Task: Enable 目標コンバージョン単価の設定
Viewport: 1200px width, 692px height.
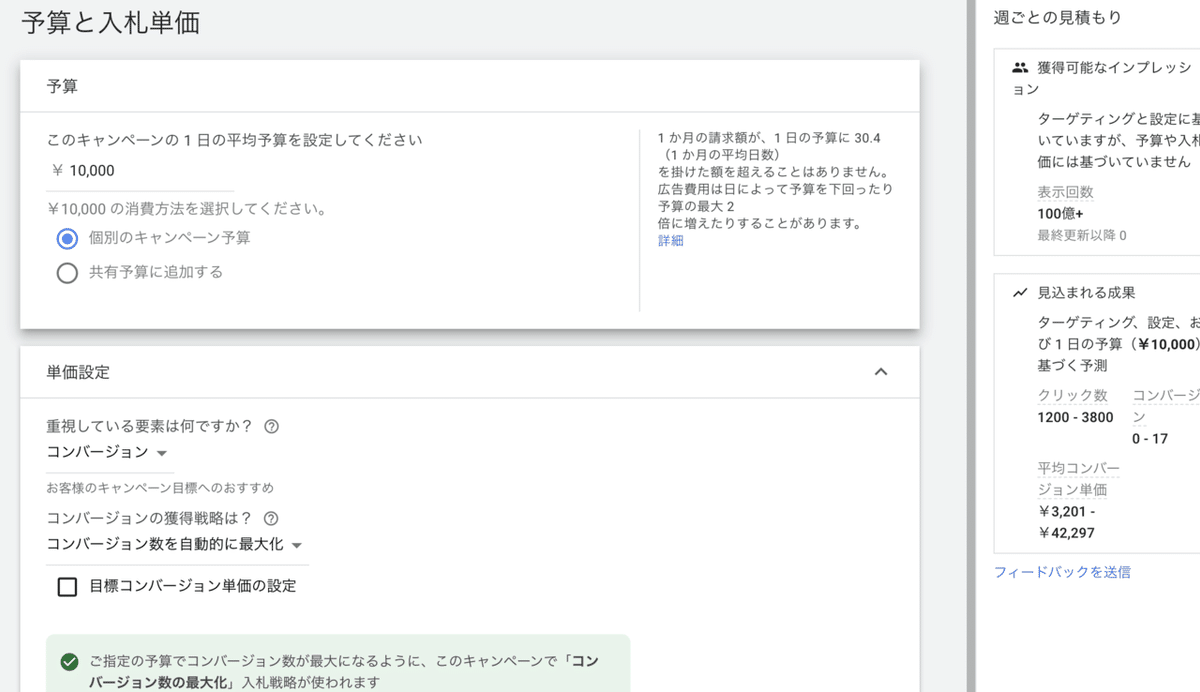Action: (x=67, y=588)
